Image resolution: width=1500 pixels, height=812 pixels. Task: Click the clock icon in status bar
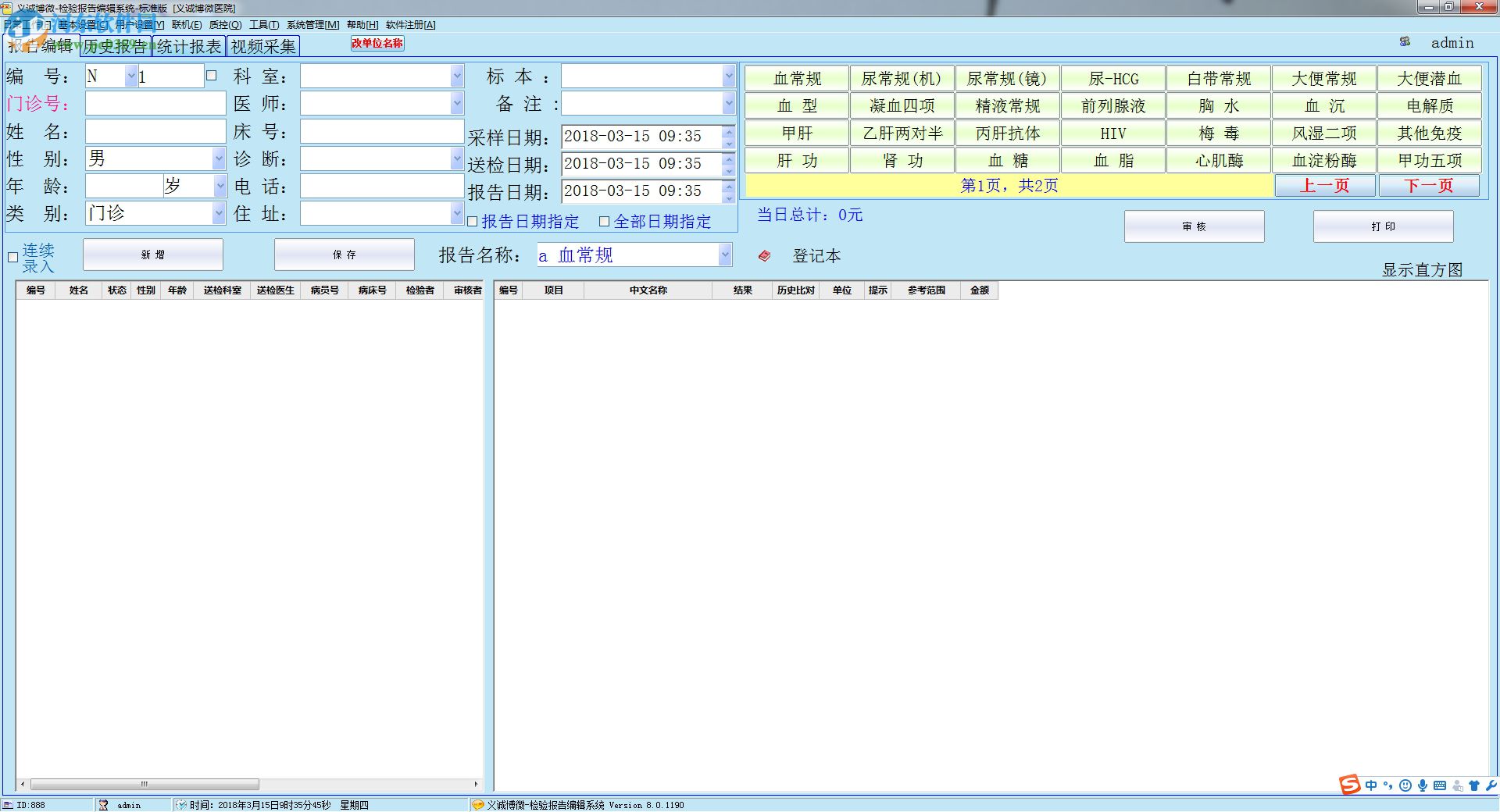coord(181,805)
